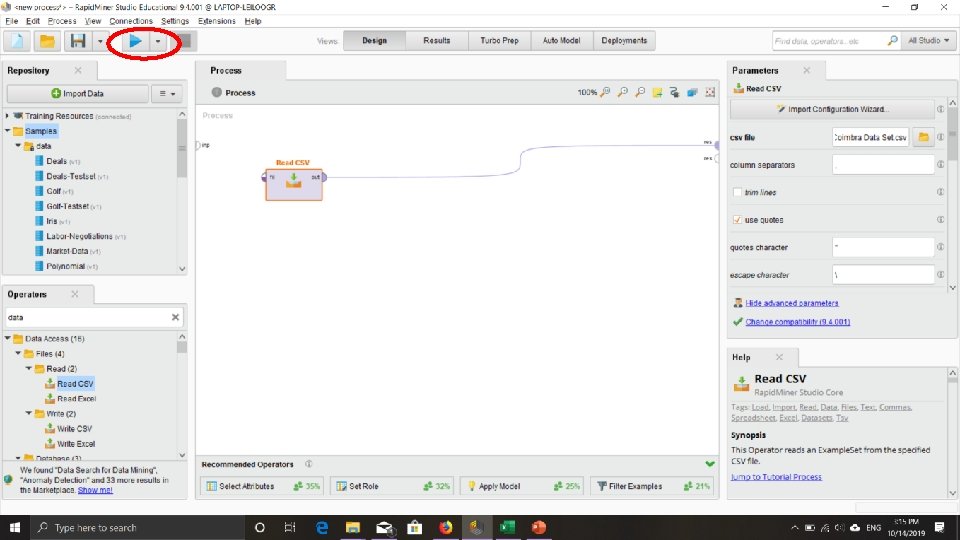This screenshot has width=960, height=540.
Task: Click the info icon next to use quotes
Action: point(940,219)
